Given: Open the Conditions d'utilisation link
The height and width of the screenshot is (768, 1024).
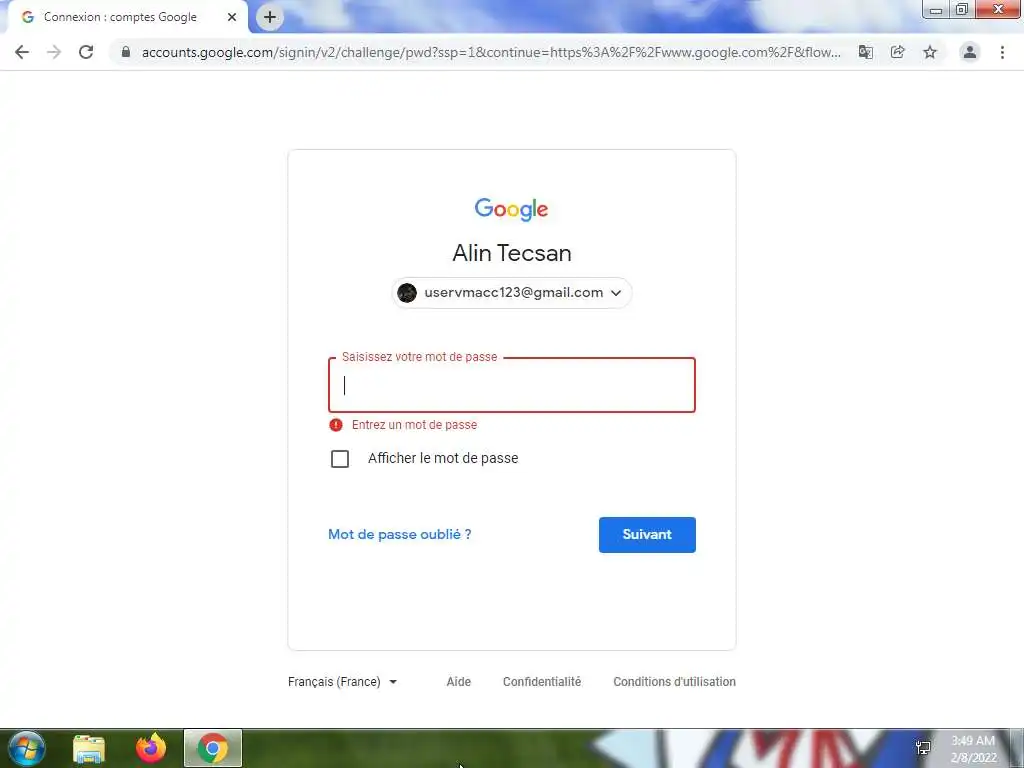Looking at the screenshot, I should 675,682.
